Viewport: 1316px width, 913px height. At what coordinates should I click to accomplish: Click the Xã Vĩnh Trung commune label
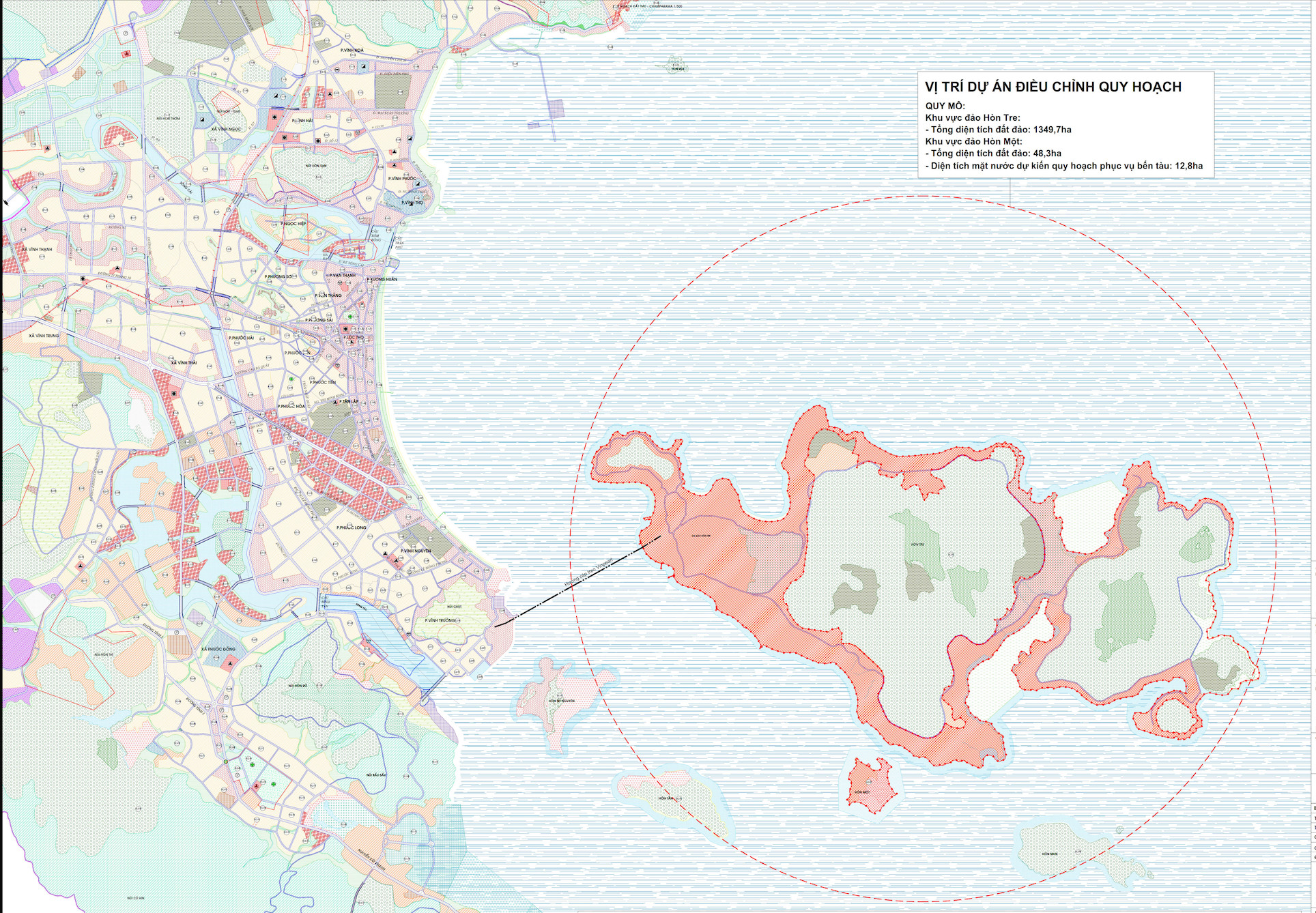pyautogui.click(x=44, y=336)
